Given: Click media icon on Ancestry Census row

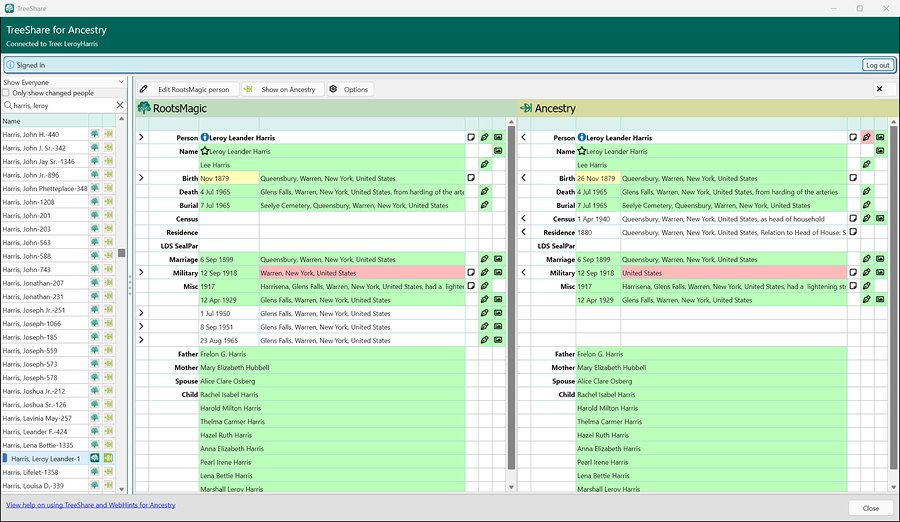Looking at the screenshot, I should pos(880,218).
